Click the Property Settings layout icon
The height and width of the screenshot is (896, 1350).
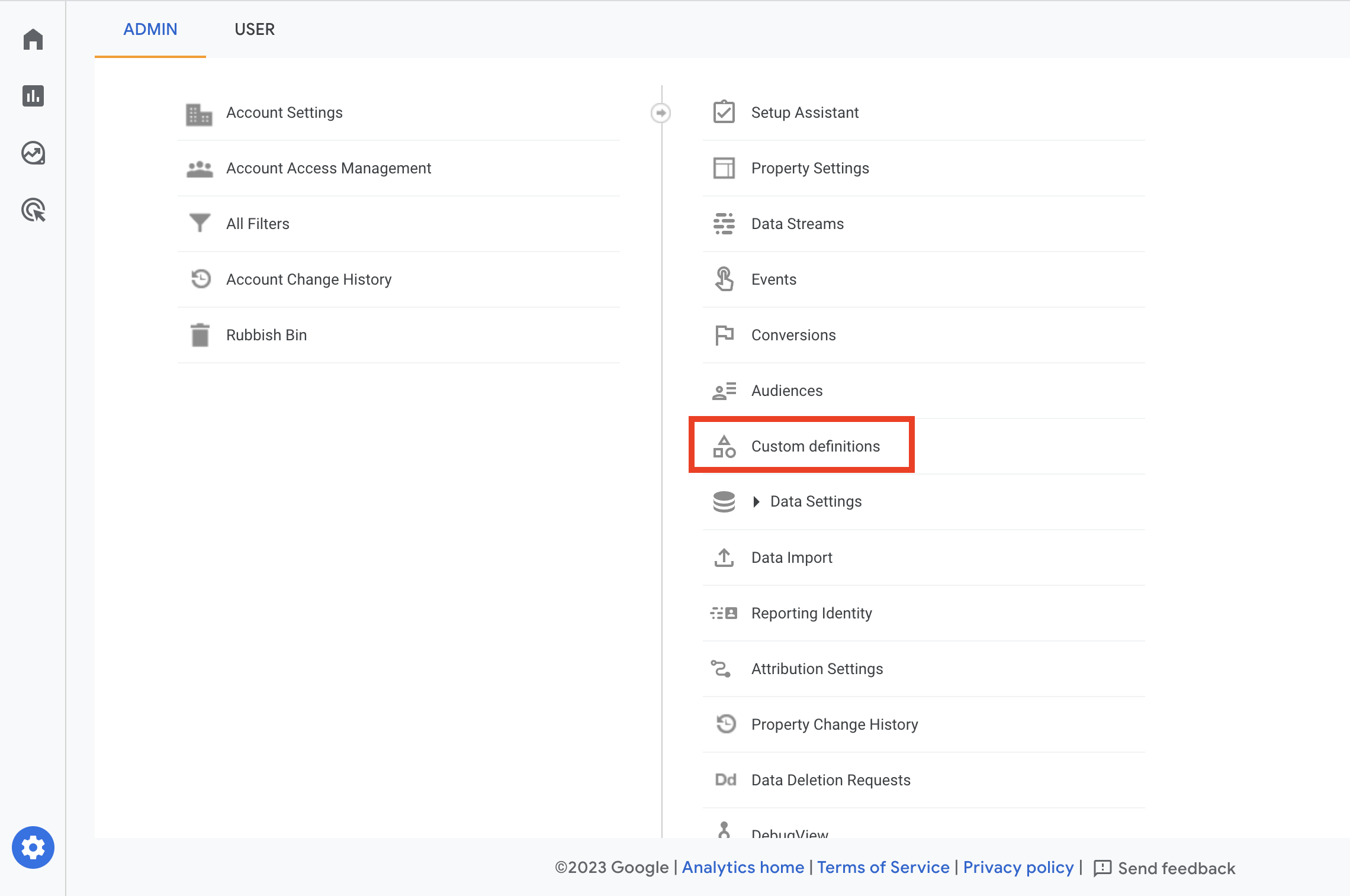[x=724, y=168]
